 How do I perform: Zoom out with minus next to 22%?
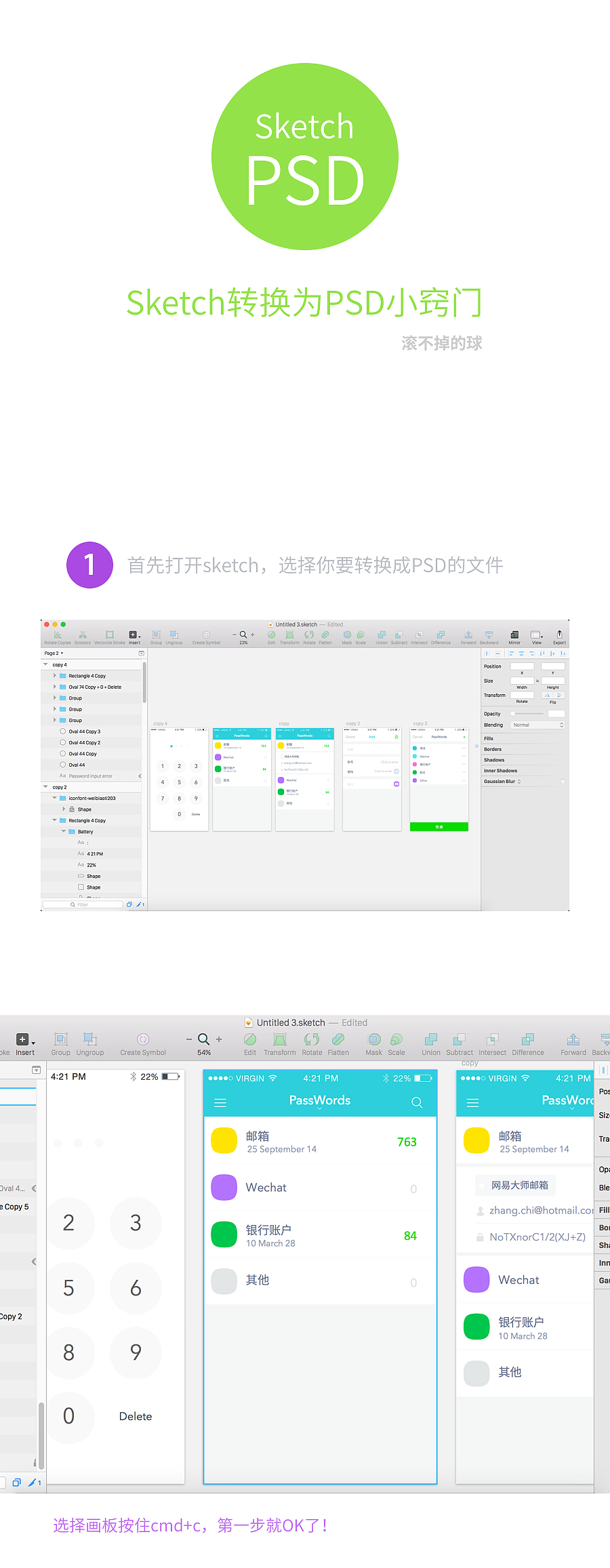pyautogui.click(x=235, y=635)
